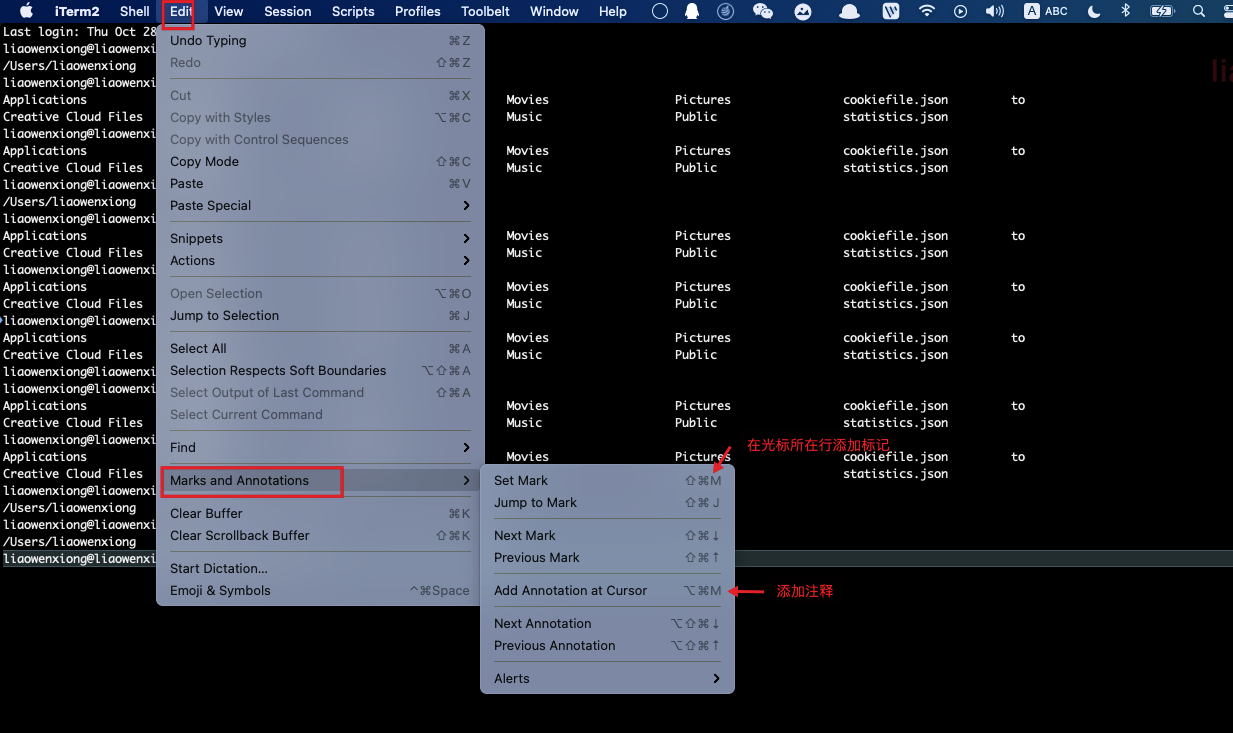Open the Profiles menu
The image size is (1233, 733).
(418, 11)
